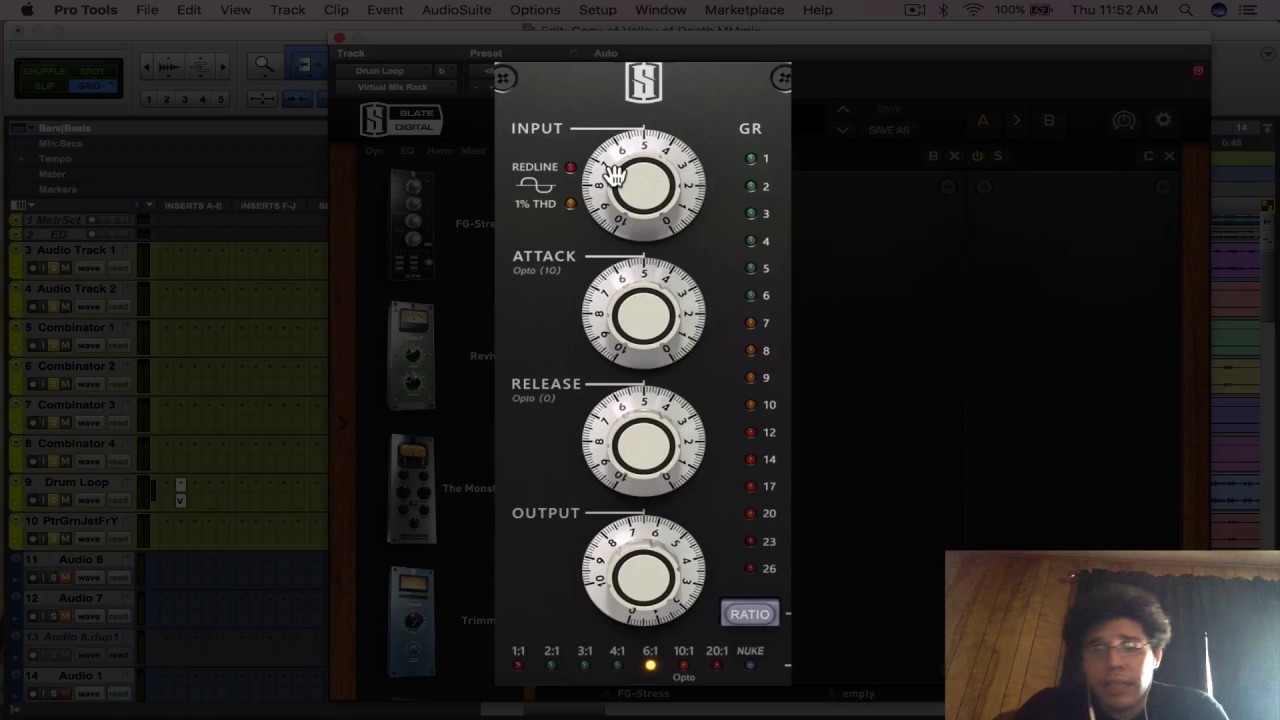The height and width of the screenshot is (720, 1280).
Task: Switch to the Harm module category tab
Action: tap(440, 151)
